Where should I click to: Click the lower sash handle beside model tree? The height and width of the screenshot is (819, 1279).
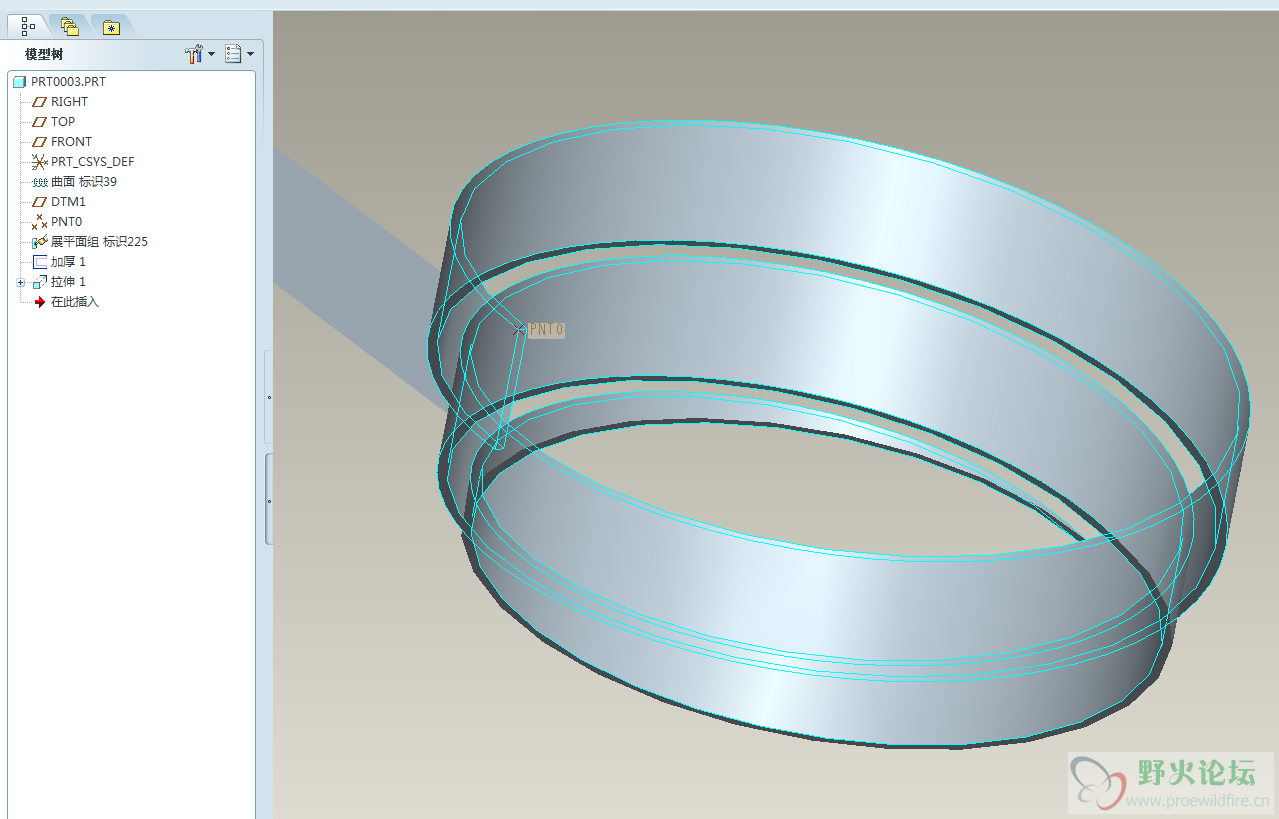(x=269, y=499)
